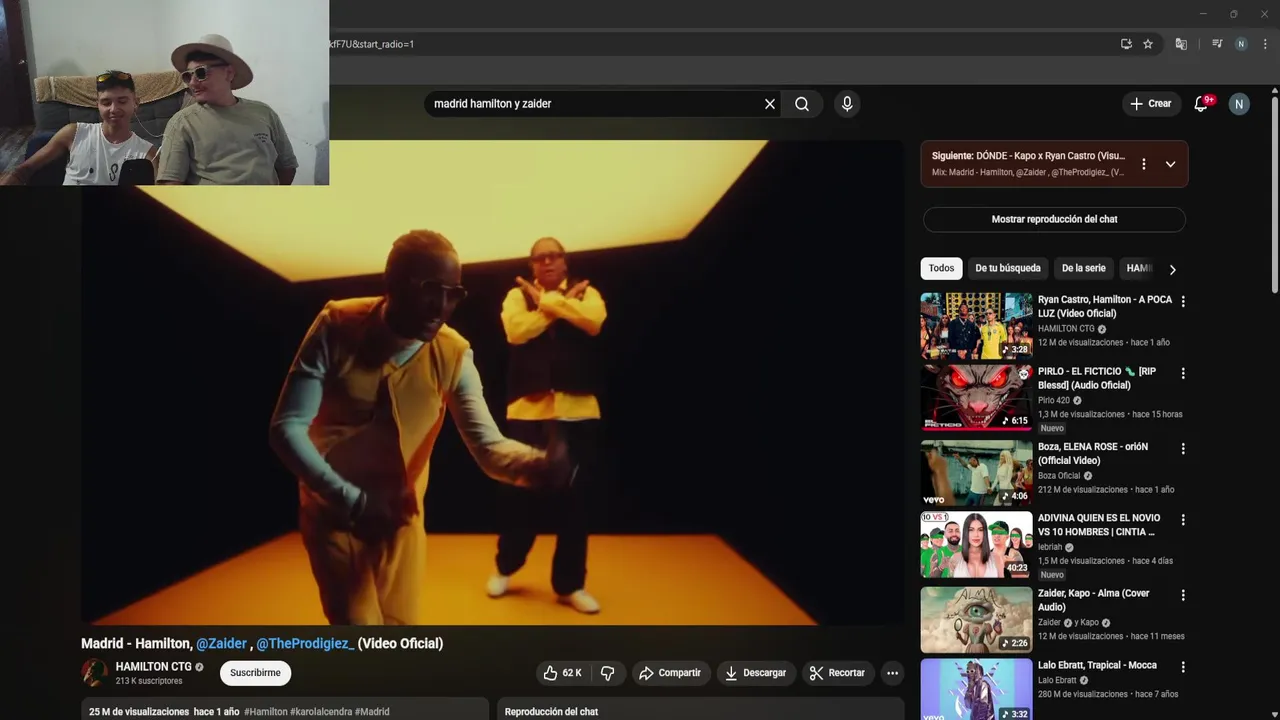Screen dimensions: 1280x720
Task: Open the @Zaider link in title
Action: [221, 644]
